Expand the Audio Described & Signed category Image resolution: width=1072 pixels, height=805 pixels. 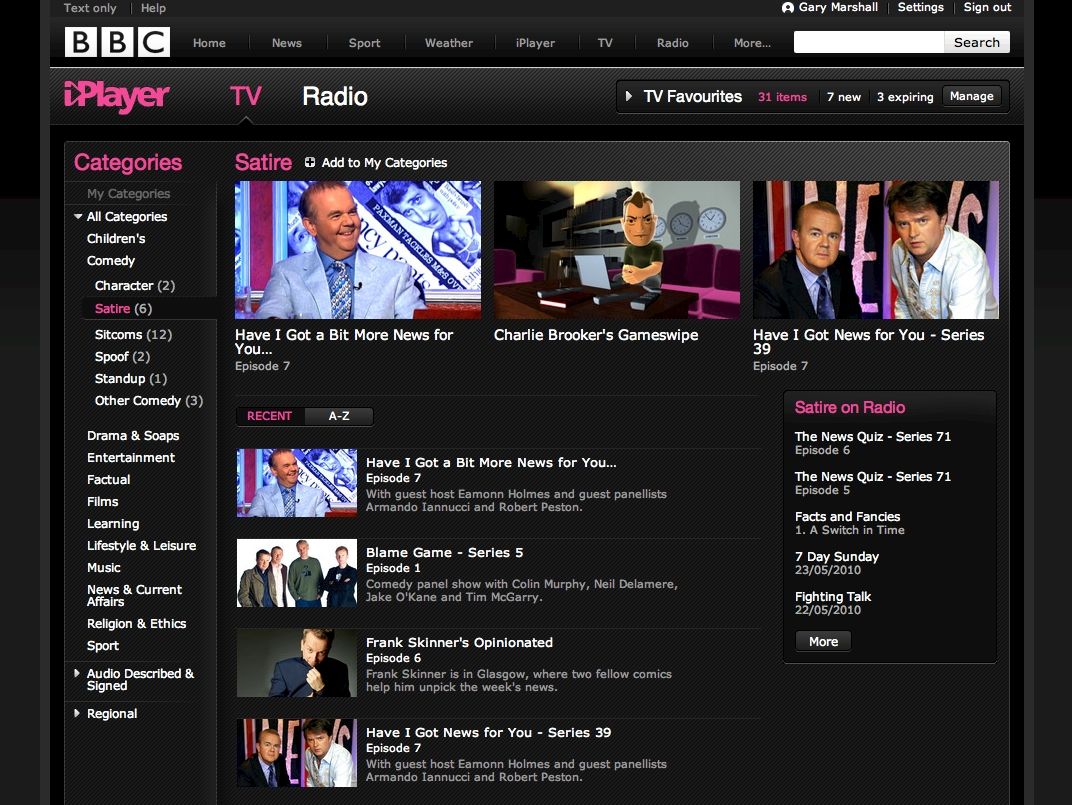(77, 673)
